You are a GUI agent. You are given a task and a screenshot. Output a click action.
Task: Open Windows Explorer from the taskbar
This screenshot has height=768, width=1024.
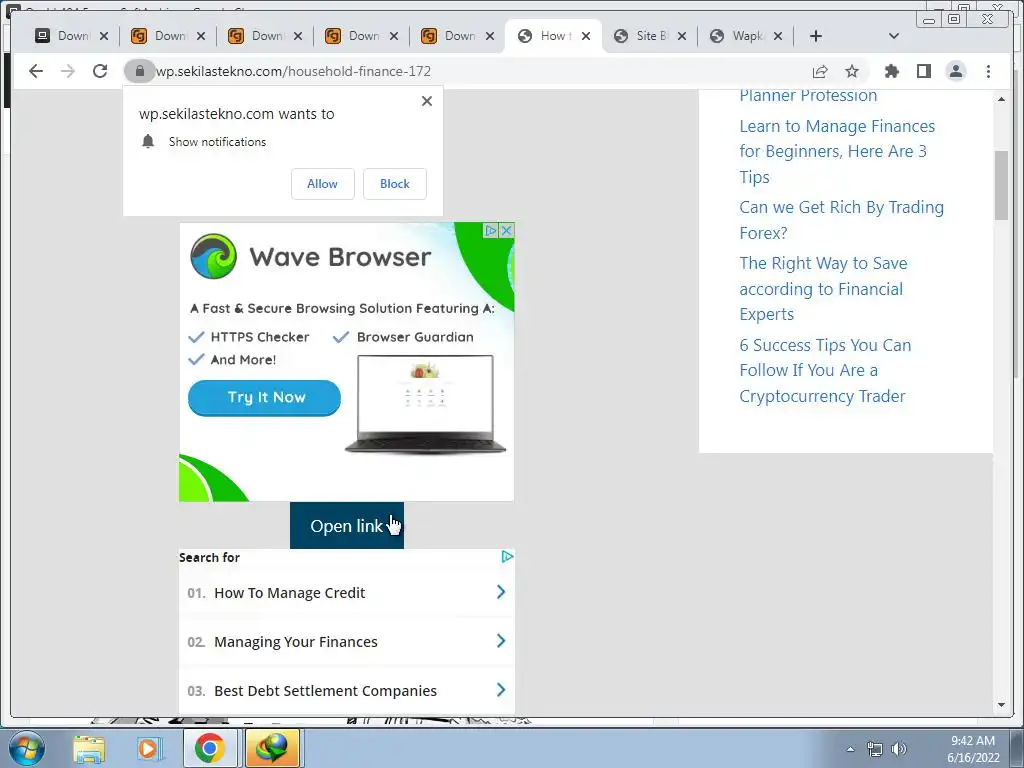coord(89,748)
